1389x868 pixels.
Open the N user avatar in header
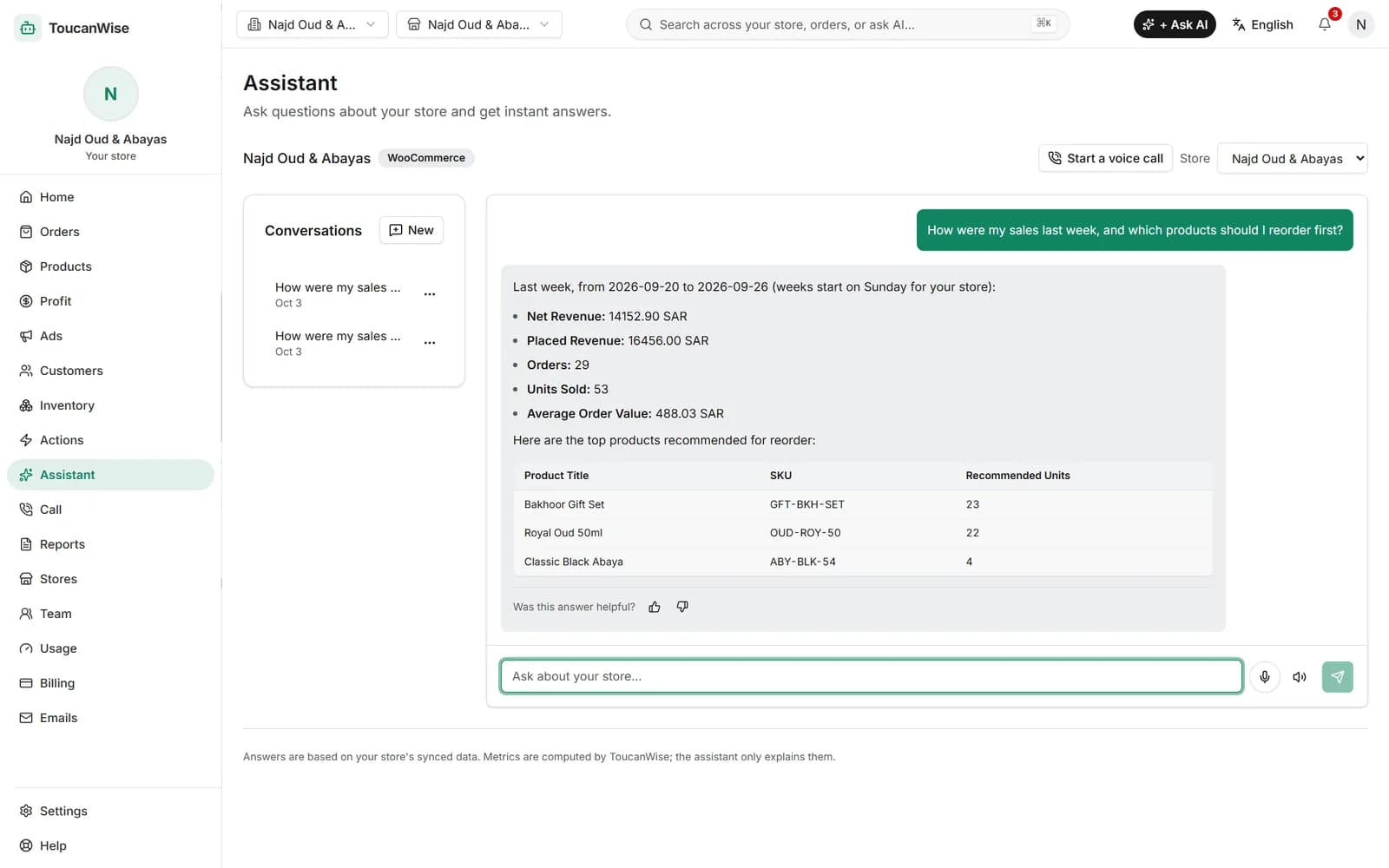pos(1360,24)
